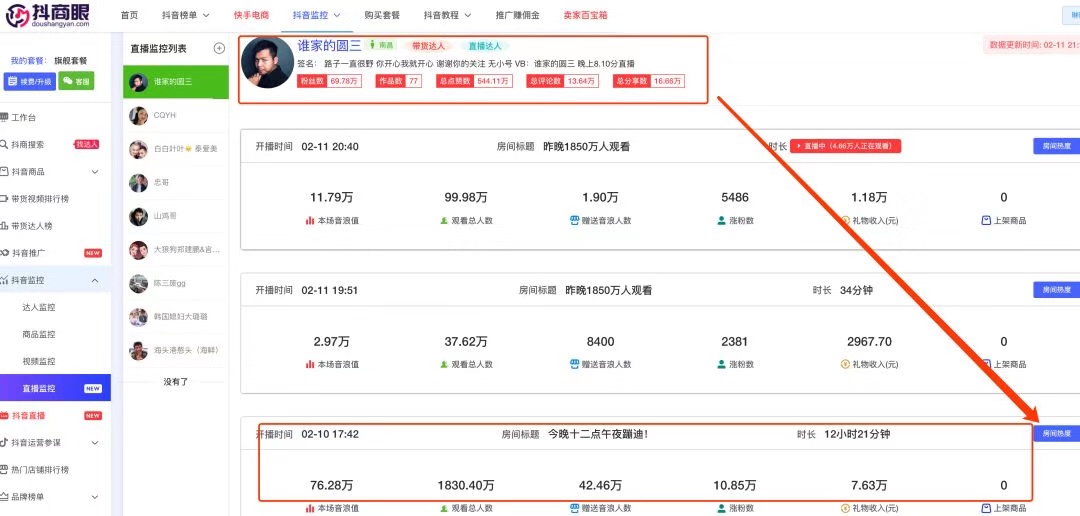Screen dimensions: 1080x516
Task: Click the 韩国媳妇大璐璐 avatar
Action: coord(138,317)
